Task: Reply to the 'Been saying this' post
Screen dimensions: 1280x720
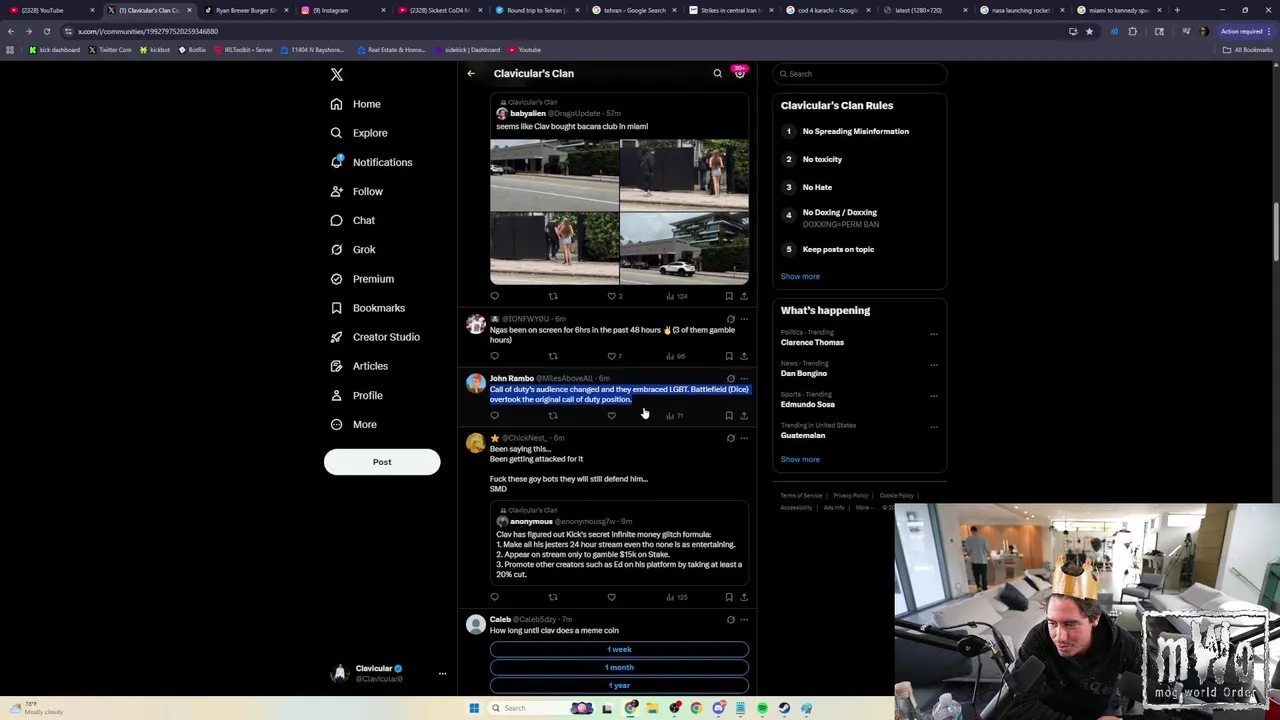Action: coord(494,597)
